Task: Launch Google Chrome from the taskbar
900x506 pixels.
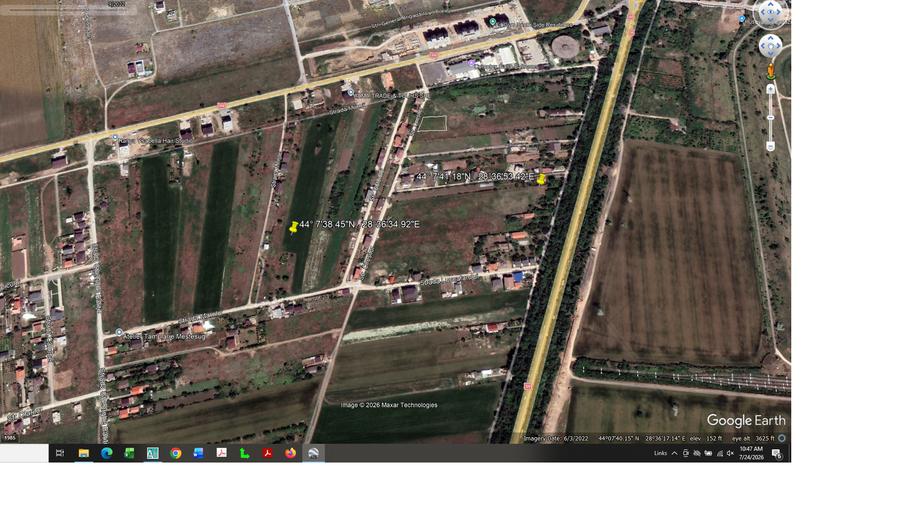Action: [x=175, y=453]
